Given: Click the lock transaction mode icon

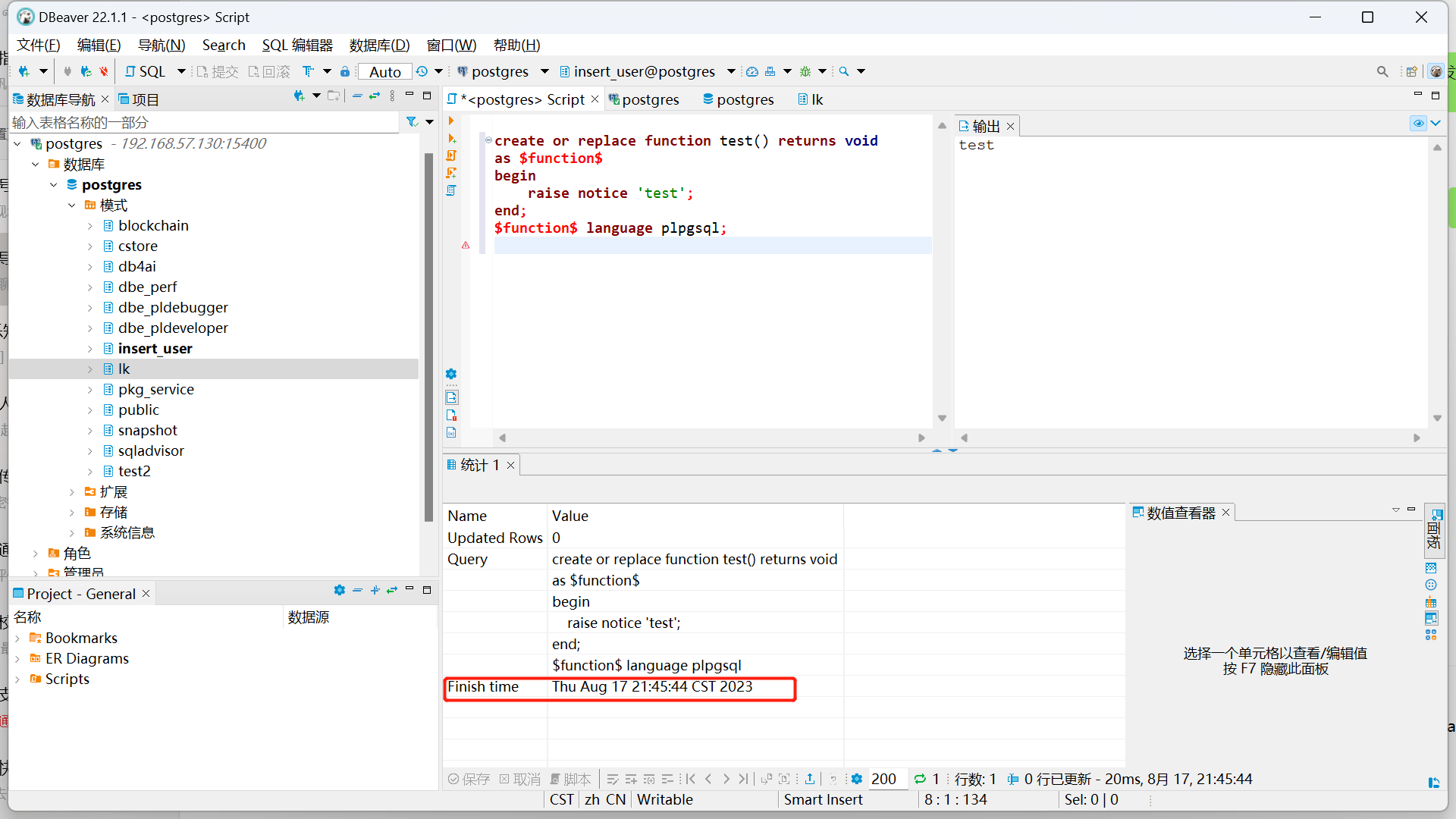Looking at the screenshot, I should point(345,71).
